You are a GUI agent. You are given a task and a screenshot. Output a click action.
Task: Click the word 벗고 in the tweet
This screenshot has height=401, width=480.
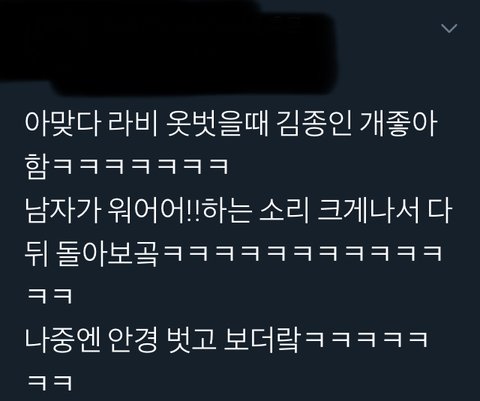pos(190,340)
